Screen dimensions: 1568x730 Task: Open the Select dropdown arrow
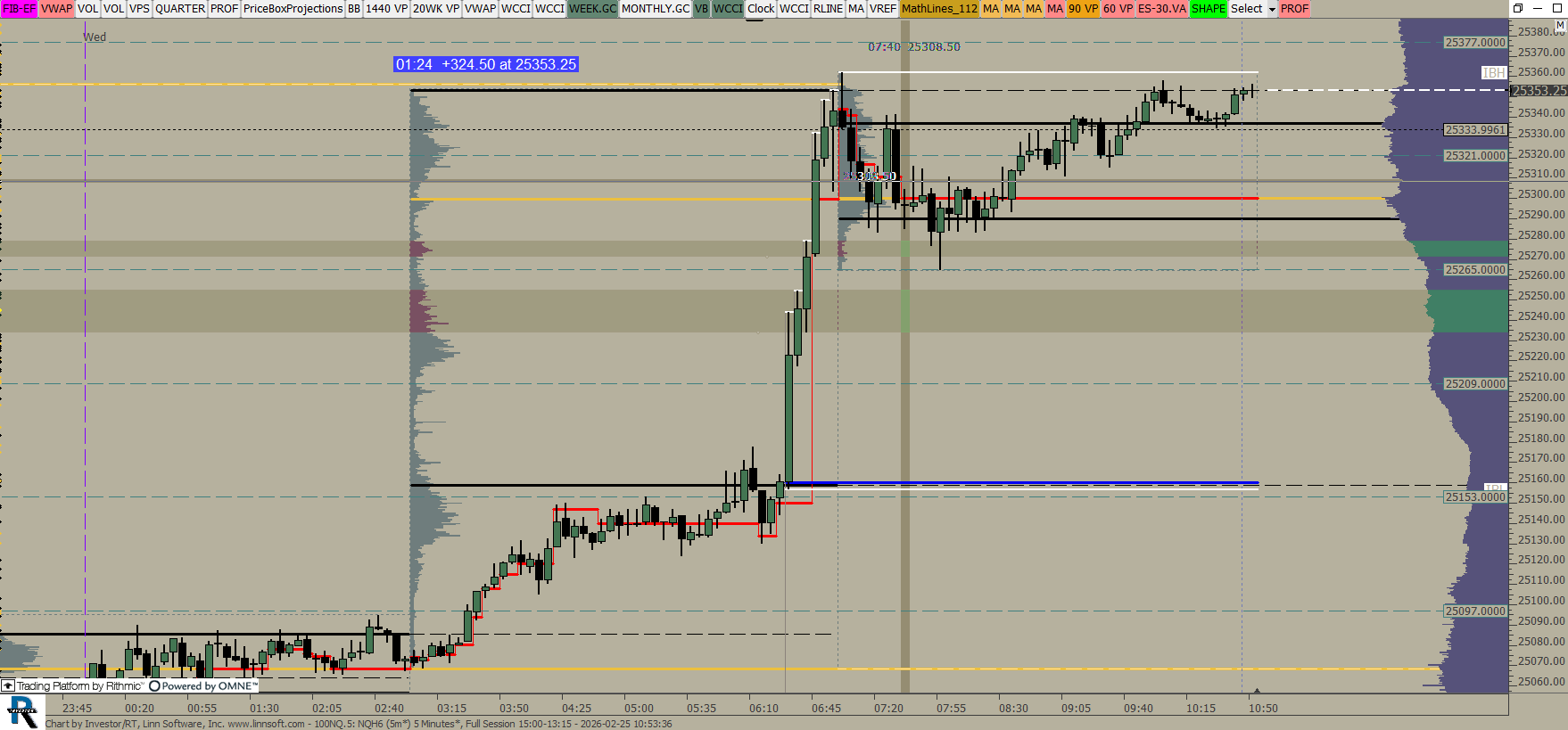click(1272, 9)
